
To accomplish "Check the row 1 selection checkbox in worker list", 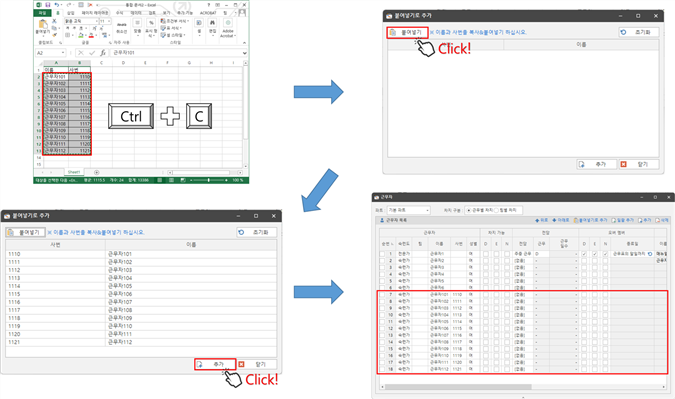I will pos(382,254).
